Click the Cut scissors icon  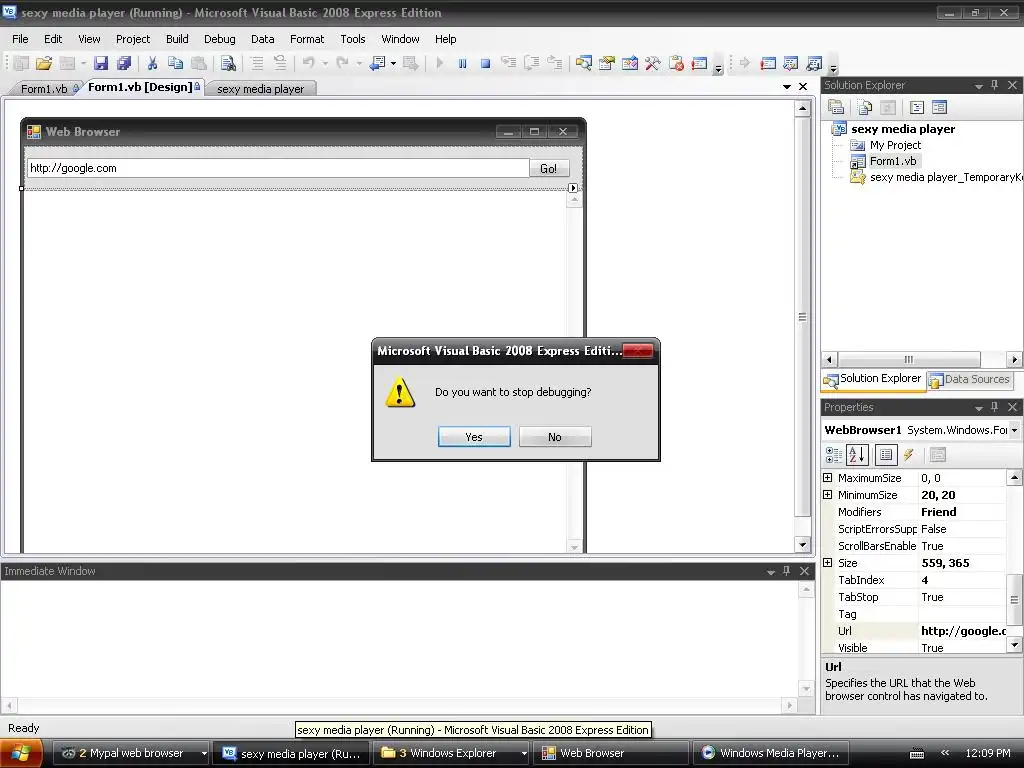pyautogui.click(x=152, y=63)
